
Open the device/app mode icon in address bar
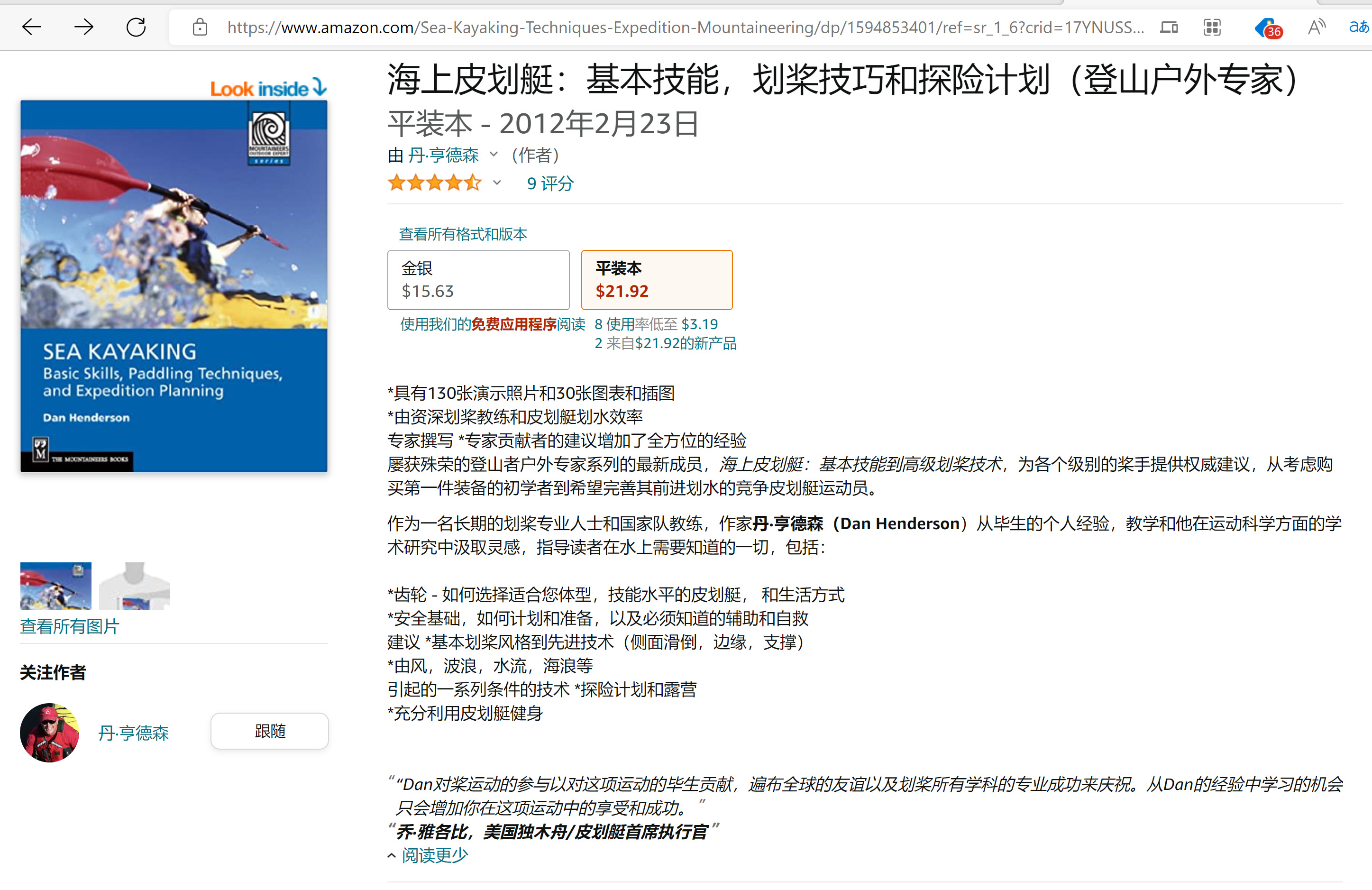click(x=1169, y=27)
